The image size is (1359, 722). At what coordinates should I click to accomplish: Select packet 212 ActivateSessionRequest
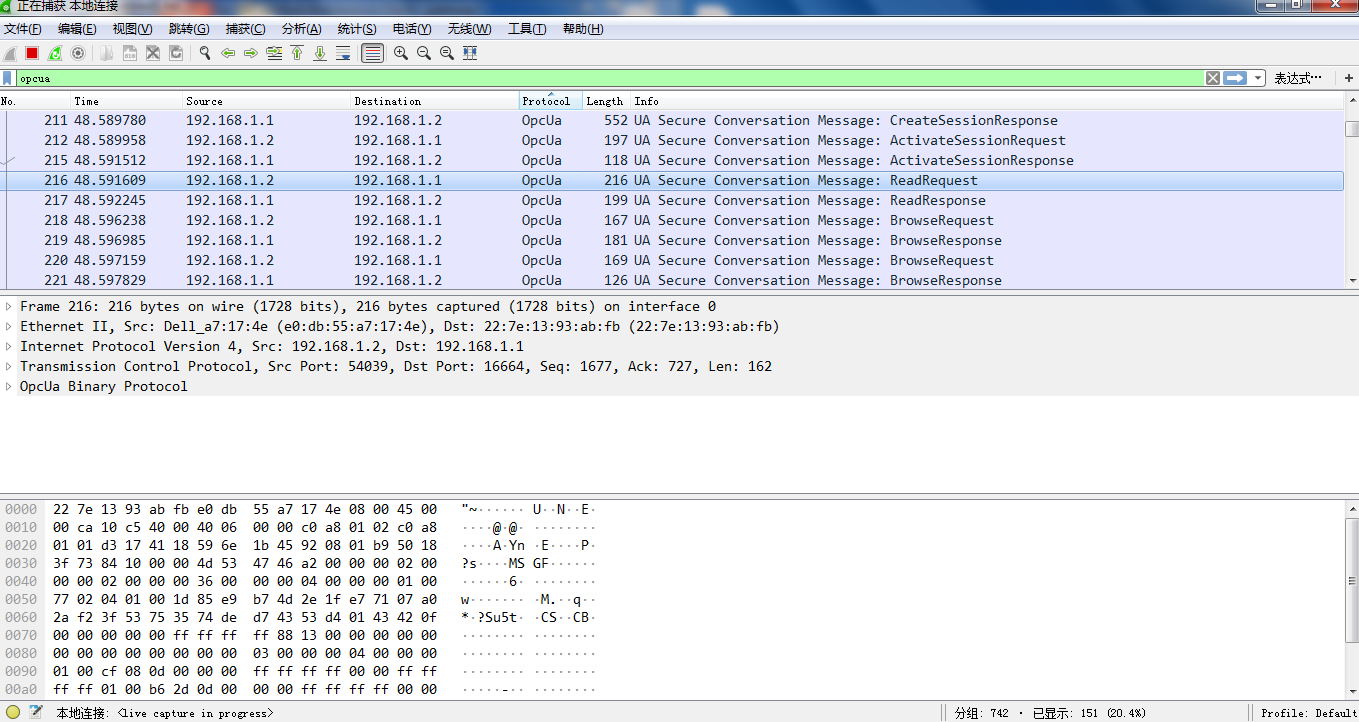click(672, 140)
